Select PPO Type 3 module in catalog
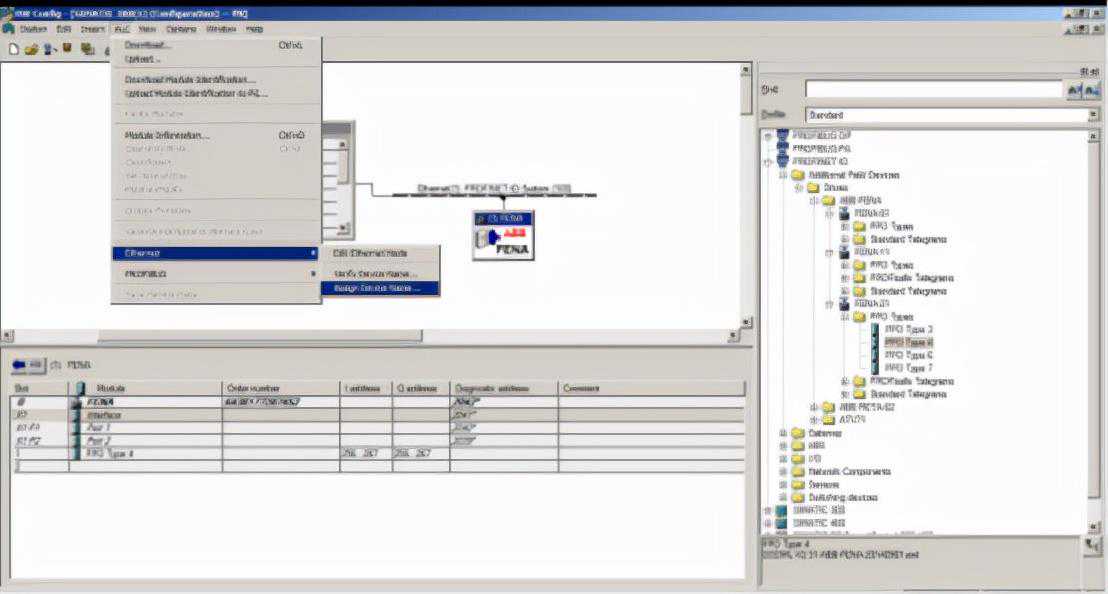Screen dimensions: 1108x594 pyautogui.click(x=908, y=329)
